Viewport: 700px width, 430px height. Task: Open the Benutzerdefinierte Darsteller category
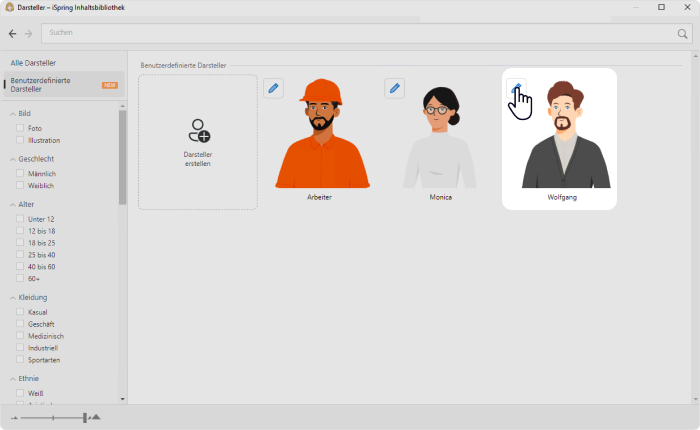pyautogui.click(x=64, y=85)
